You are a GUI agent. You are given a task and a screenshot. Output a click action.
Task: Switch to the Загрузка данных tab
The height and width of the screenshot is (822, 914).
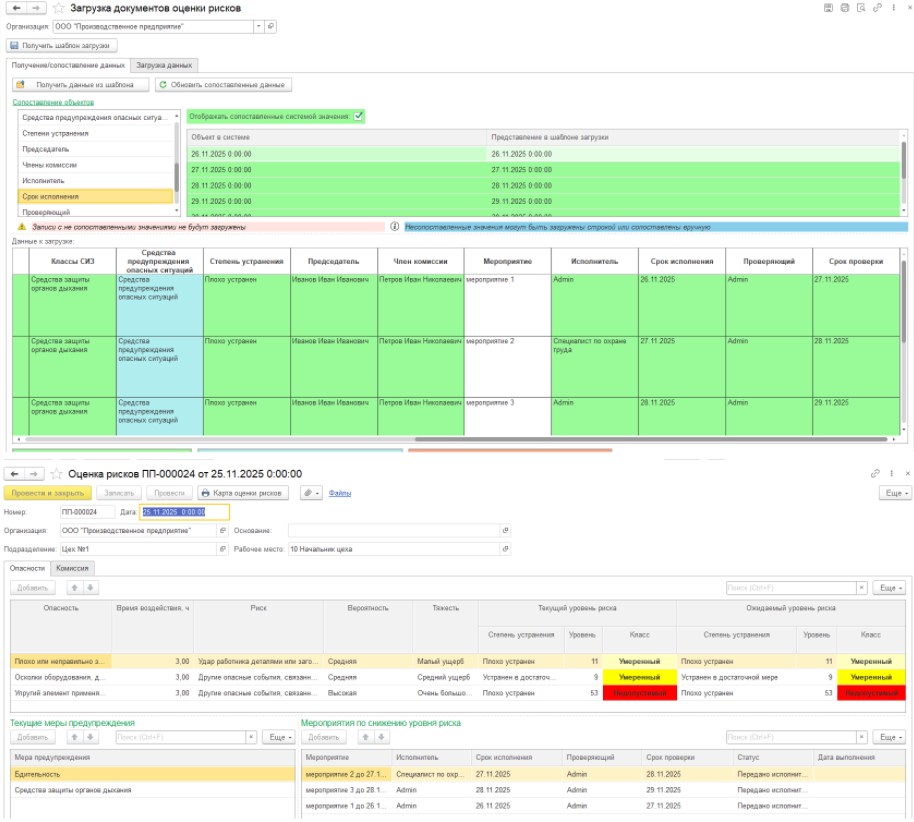[x=164, y=65]
